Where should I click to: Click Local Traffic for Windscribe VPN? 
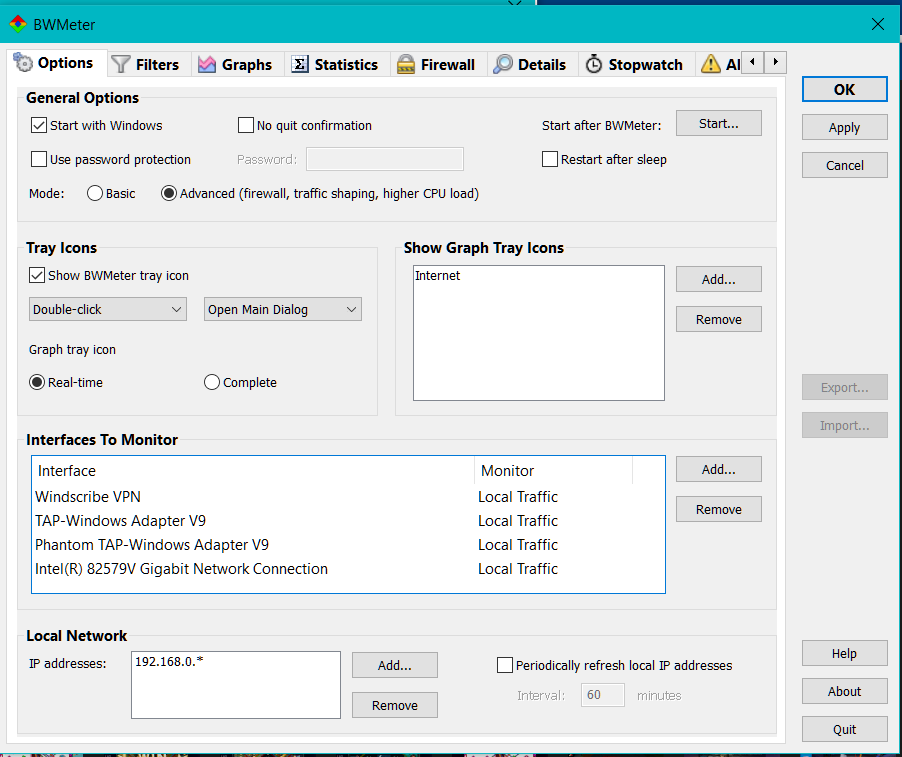[x=518, y=496]
